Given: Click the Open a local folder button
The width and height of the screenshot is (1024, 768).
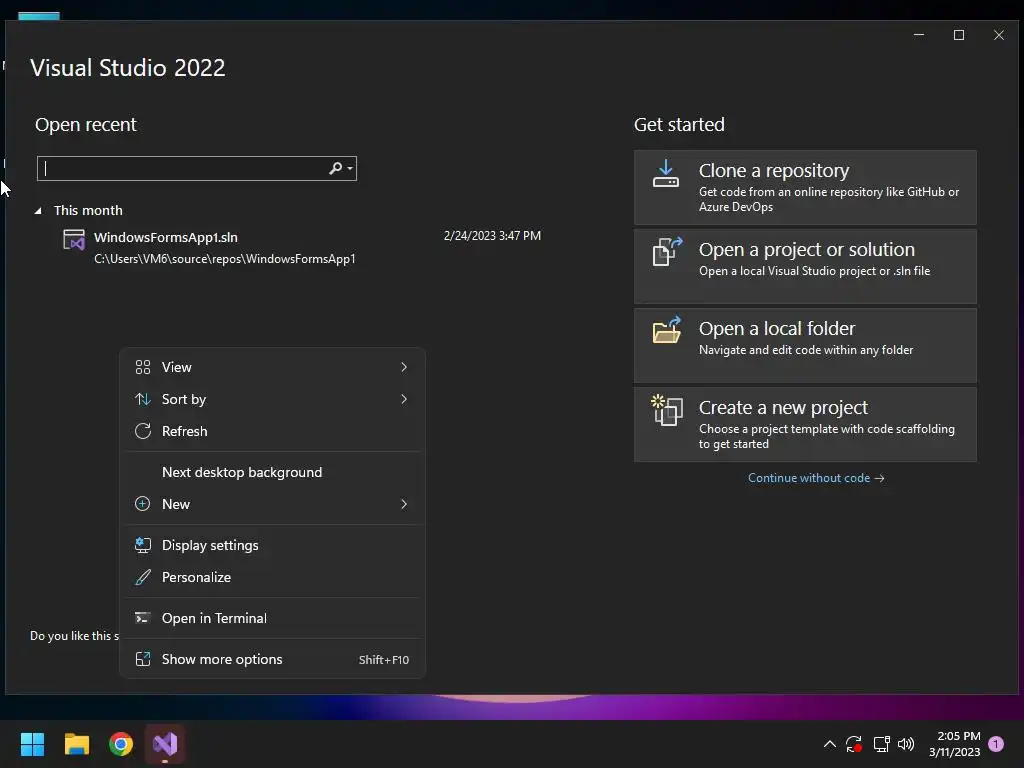Looking at the screenshot, I should point(805,345).
